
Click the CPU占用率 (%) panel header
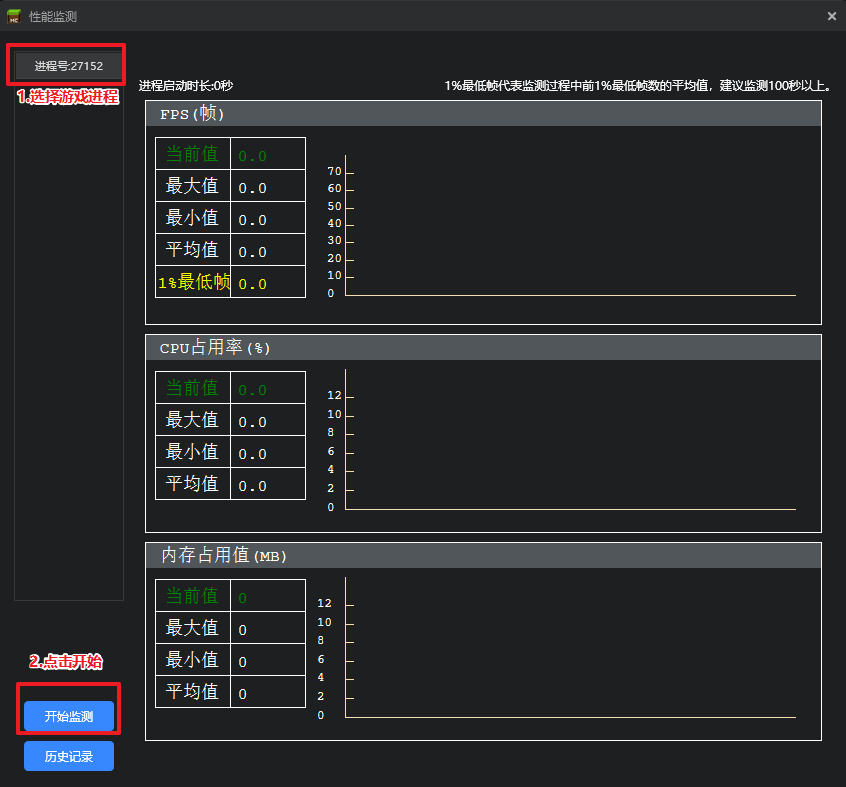483,347
